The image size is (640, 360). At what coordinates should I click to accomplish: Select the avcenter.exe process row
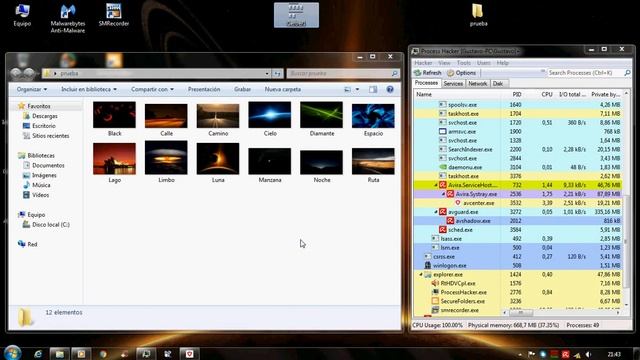(518, 203)
